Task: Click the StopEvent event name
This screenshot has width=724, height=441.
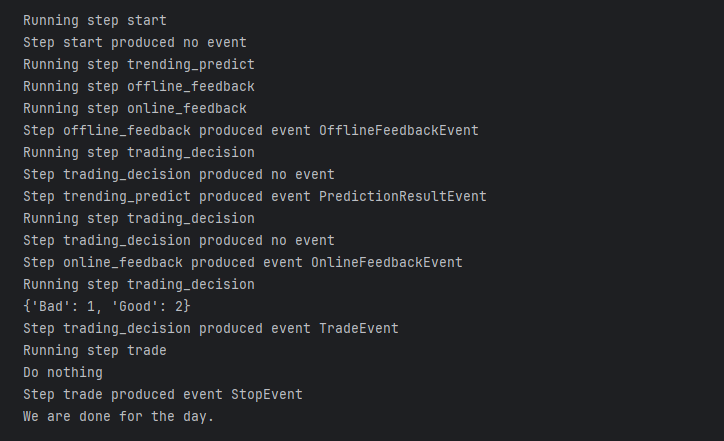Action: (267, 394)
